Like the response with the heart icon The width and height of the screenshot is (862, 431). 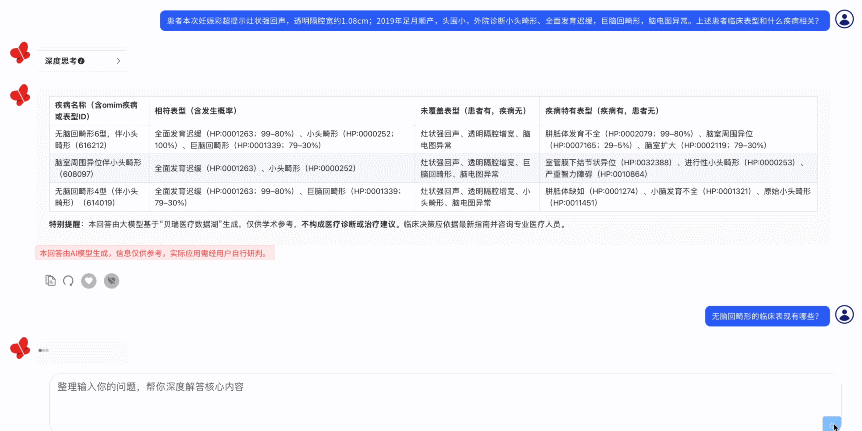tap(89, 281)
